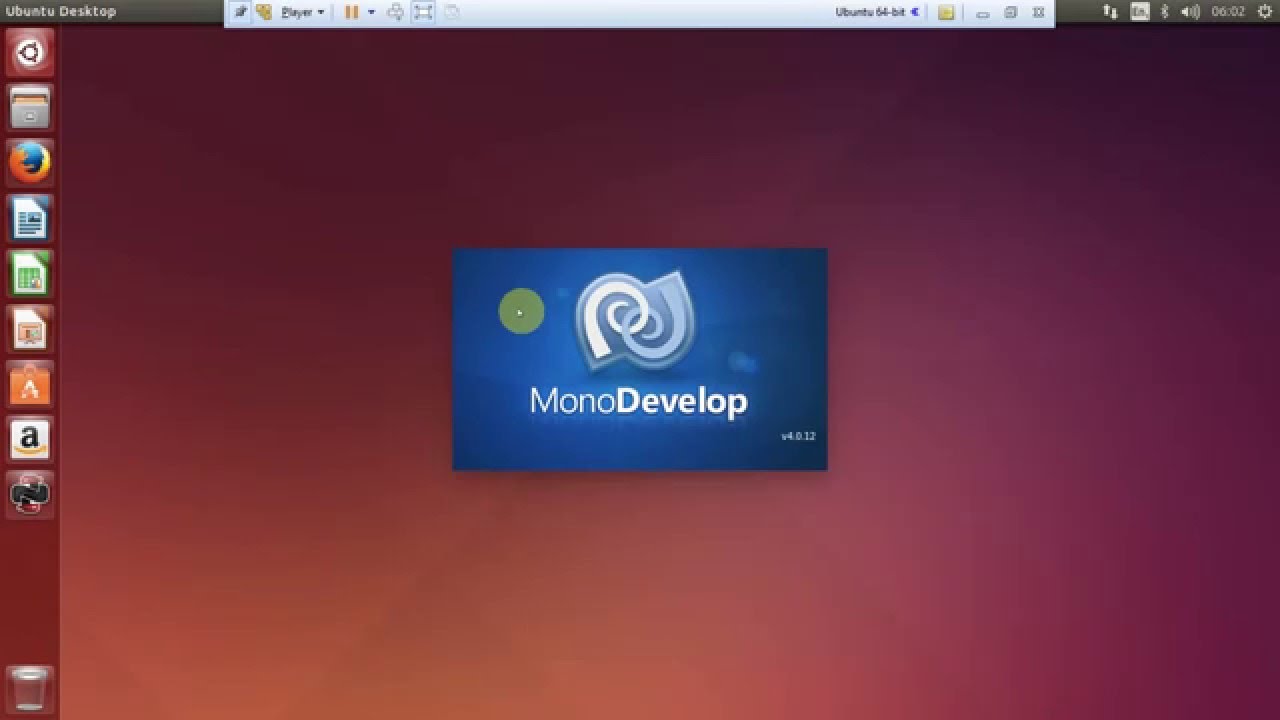
Task: Click the VMware Player icon next to pin
Action: pyautogui.click(x=264, y=12)
